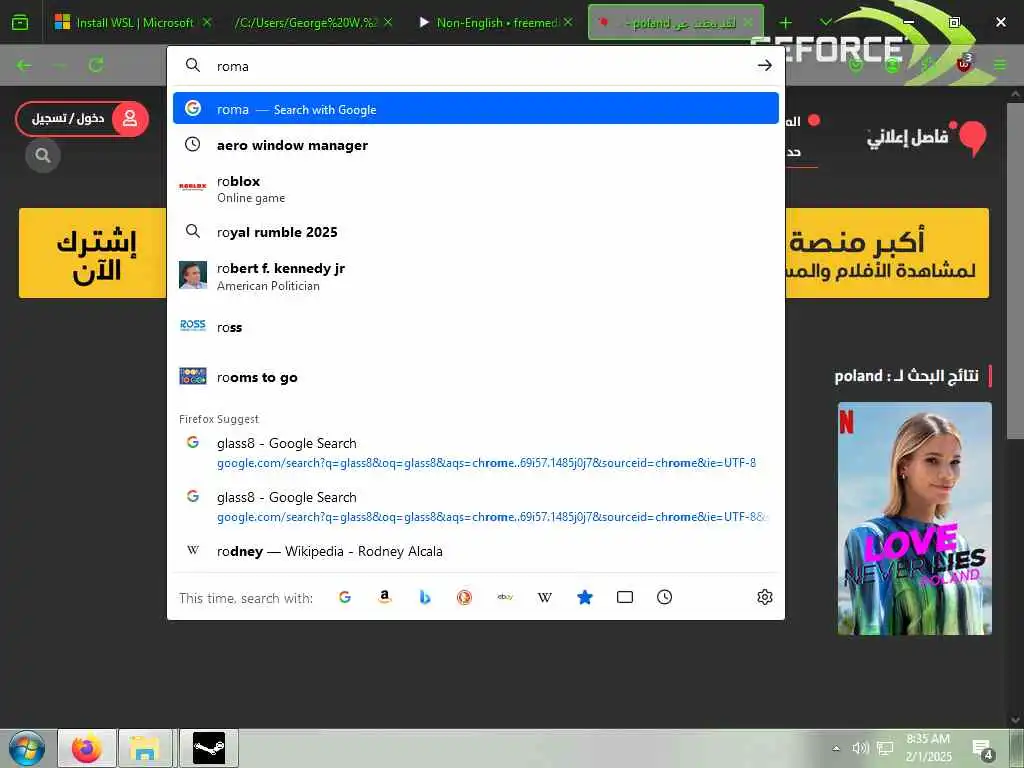The width and height of the screenshot is (1024, 768).
Task: Search bookmarks via star icon
Action: click(585, 597)
